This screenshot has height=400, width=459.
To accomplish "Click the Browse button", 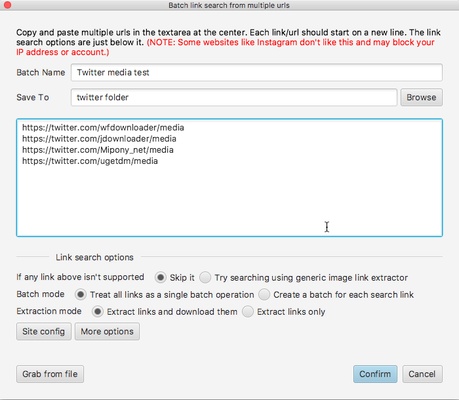I will tap(421, 97).
